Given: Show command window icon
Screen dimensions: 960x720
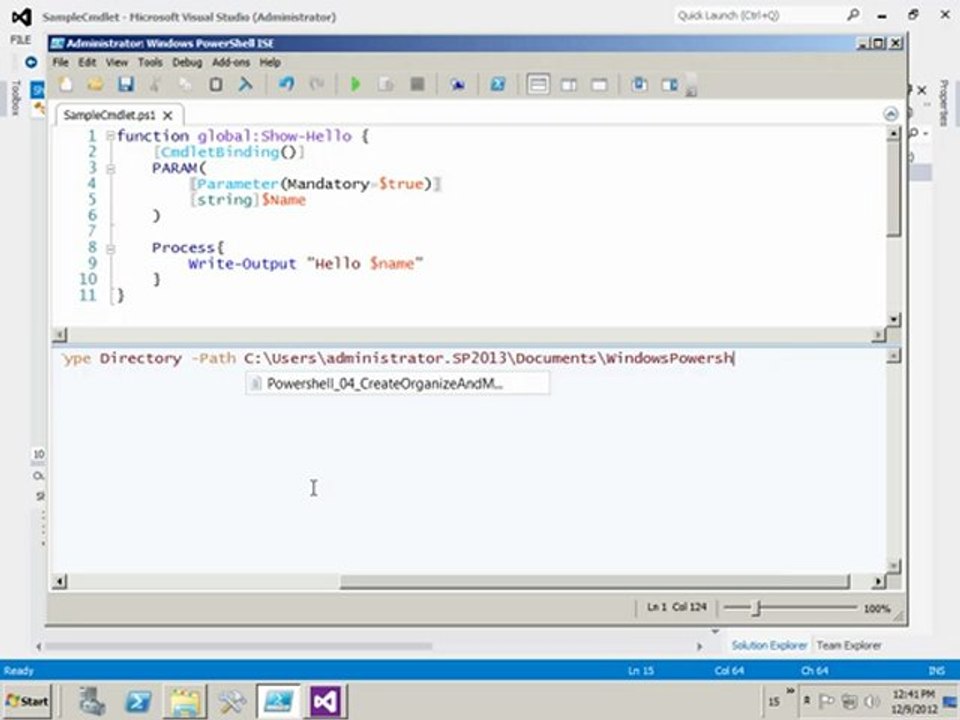Looking at the screenshot, I should pos(639,84).
